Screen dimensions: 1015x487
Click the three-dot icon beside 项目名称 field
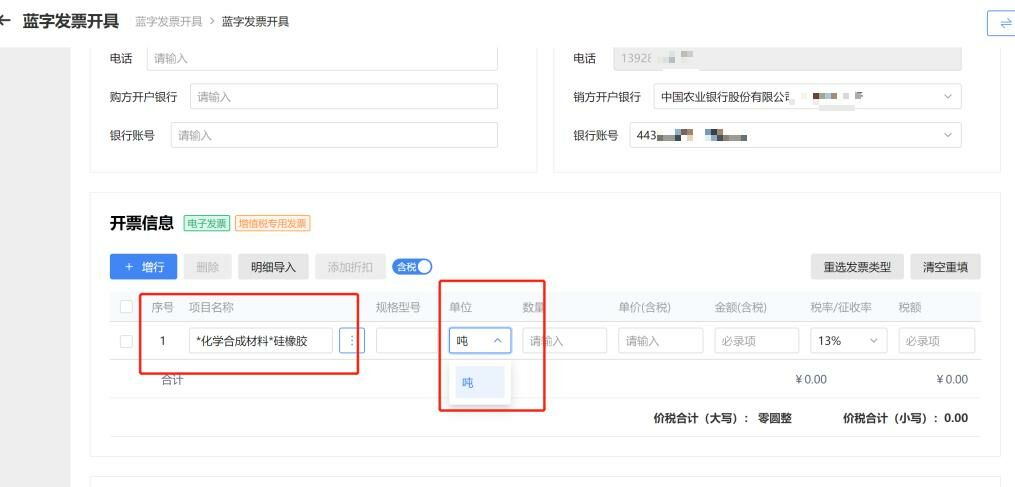point(352,341)
